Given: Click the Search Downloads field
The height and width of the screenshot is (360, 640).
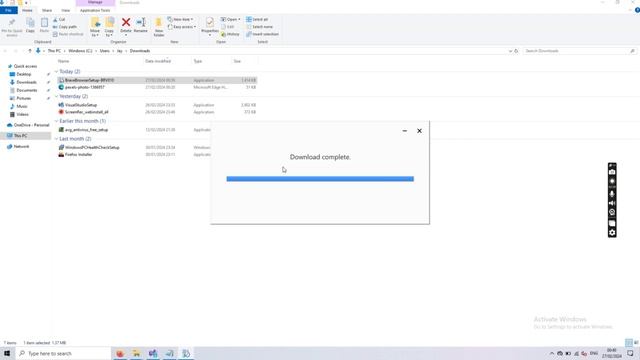Looking at the screenshot, I should tap(580, 51).
